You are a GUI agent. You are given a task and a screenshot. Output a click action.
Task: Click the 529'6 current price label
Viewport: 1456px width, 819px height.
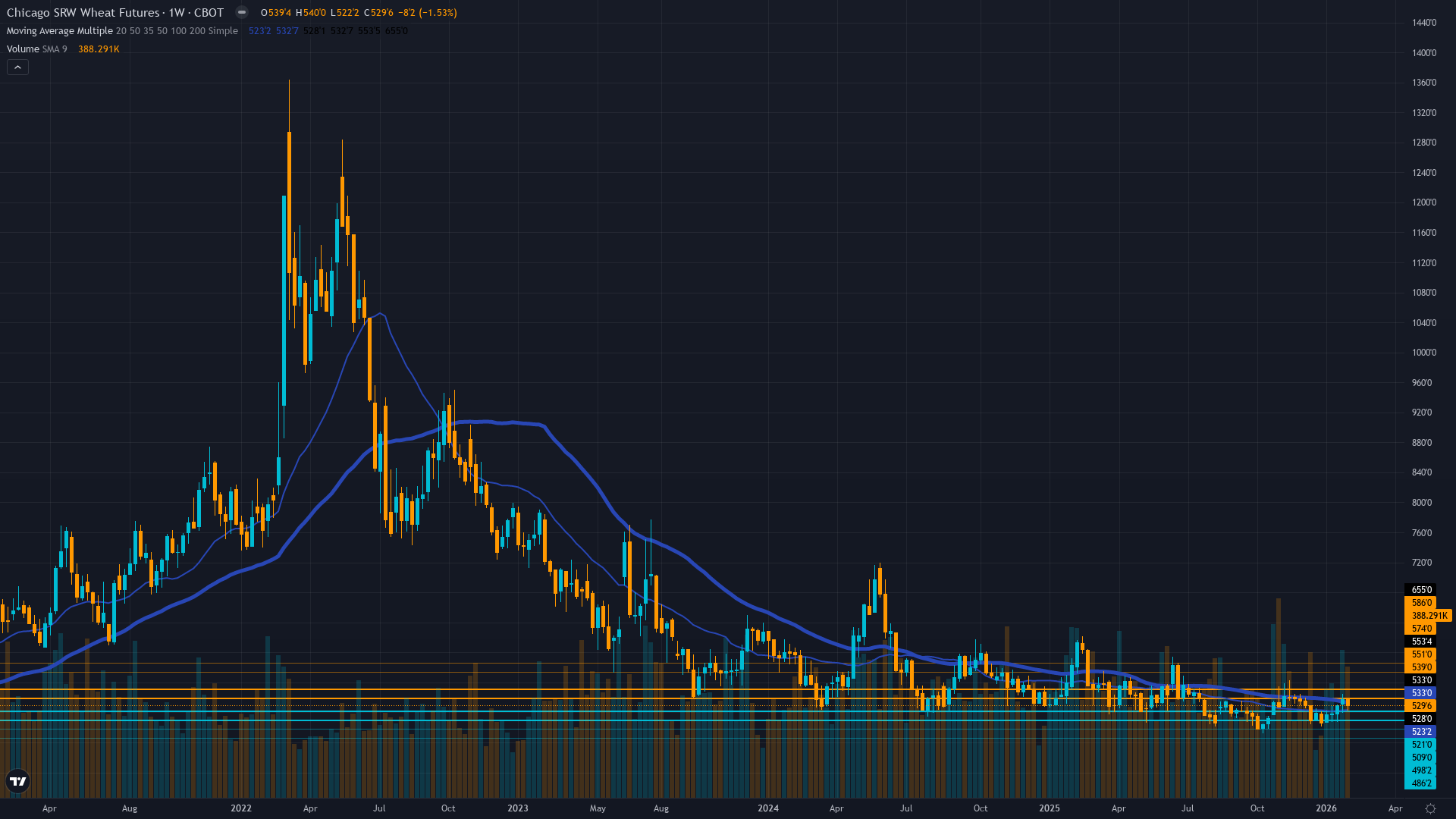click(1422, 706)
